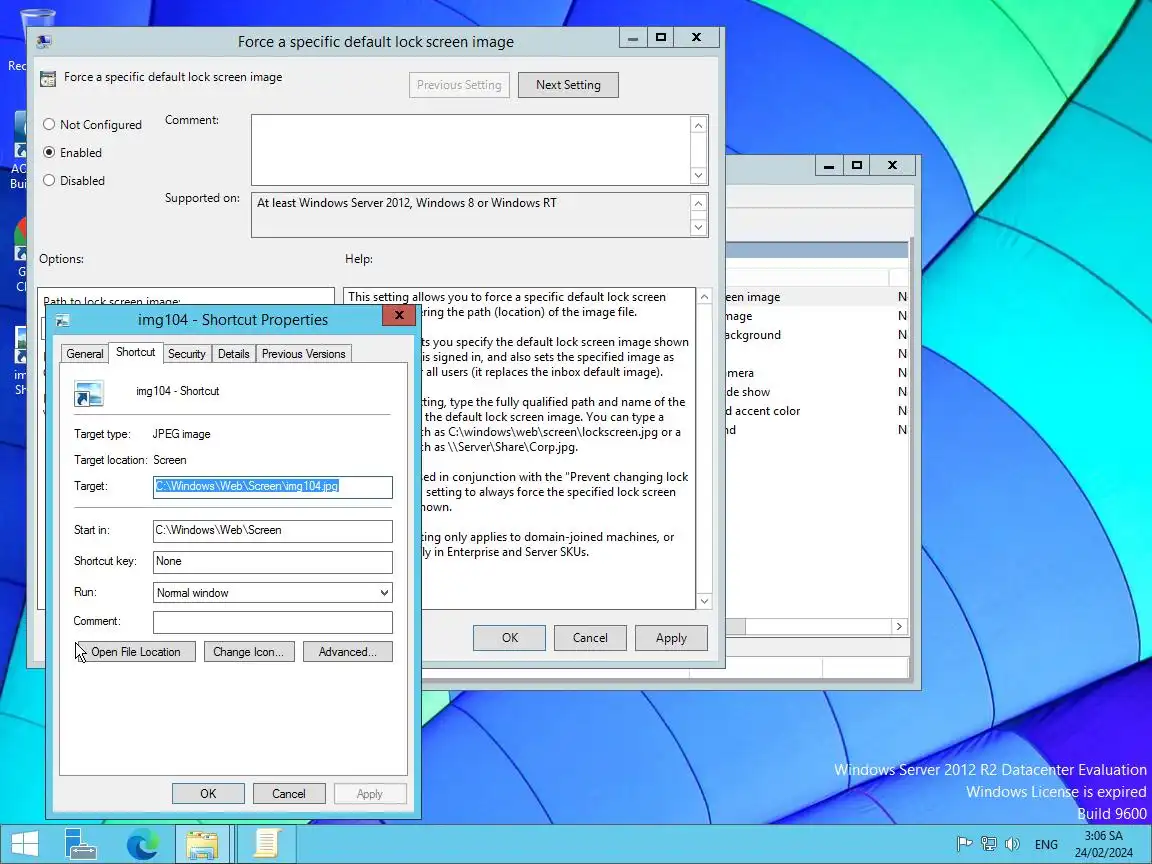Select the 'een image' row in background window
1152x864 pixels.
click(816, 297)
